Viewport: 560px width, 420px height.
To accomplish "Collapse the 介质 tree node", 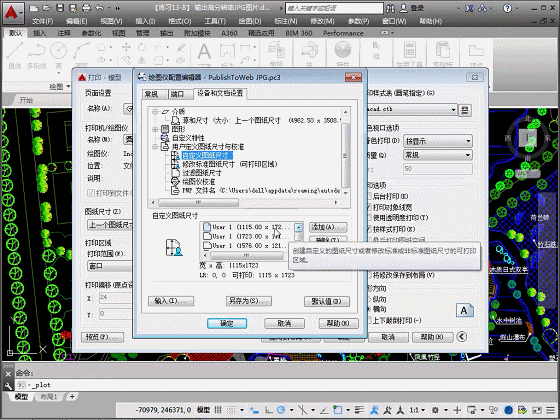I will click(155, 112).
